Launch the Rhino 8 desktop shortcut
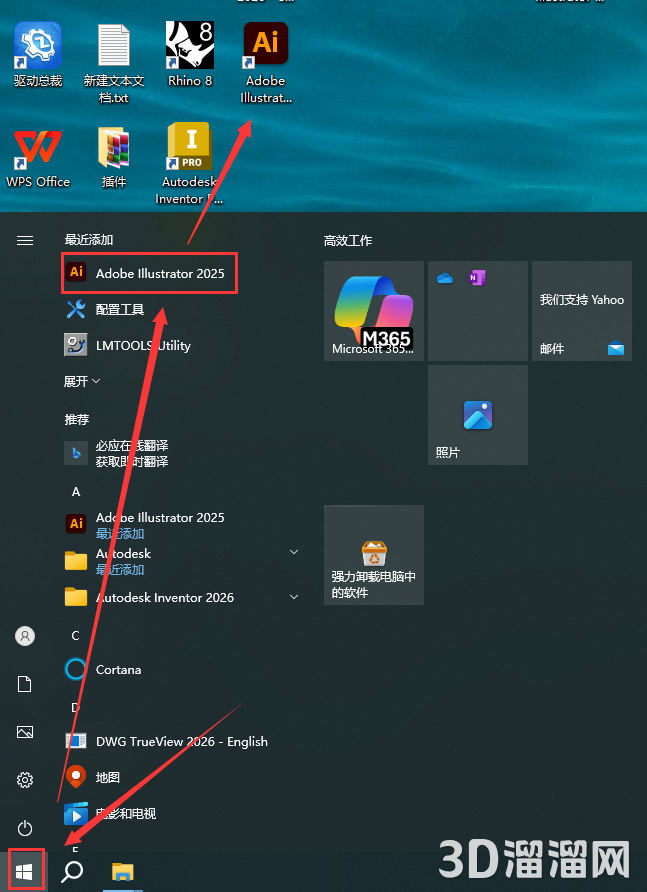The width and height of the screenshot is (647, 892). [189, 55]
